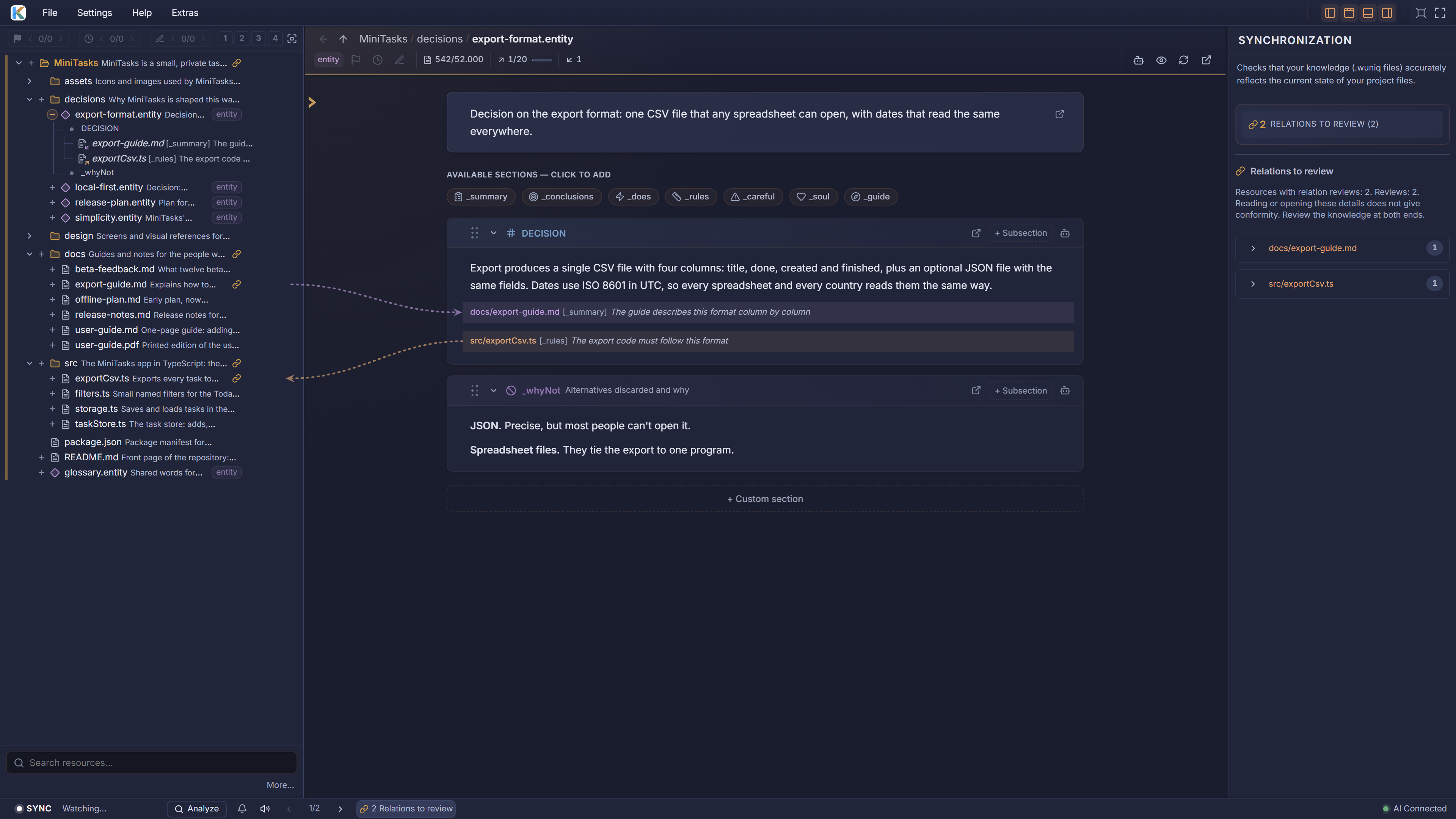The width and height of the screenshot is (1456, 819).
Task: Click the outgoing relations 1/20 progress bar
Action: pos(542,60)
